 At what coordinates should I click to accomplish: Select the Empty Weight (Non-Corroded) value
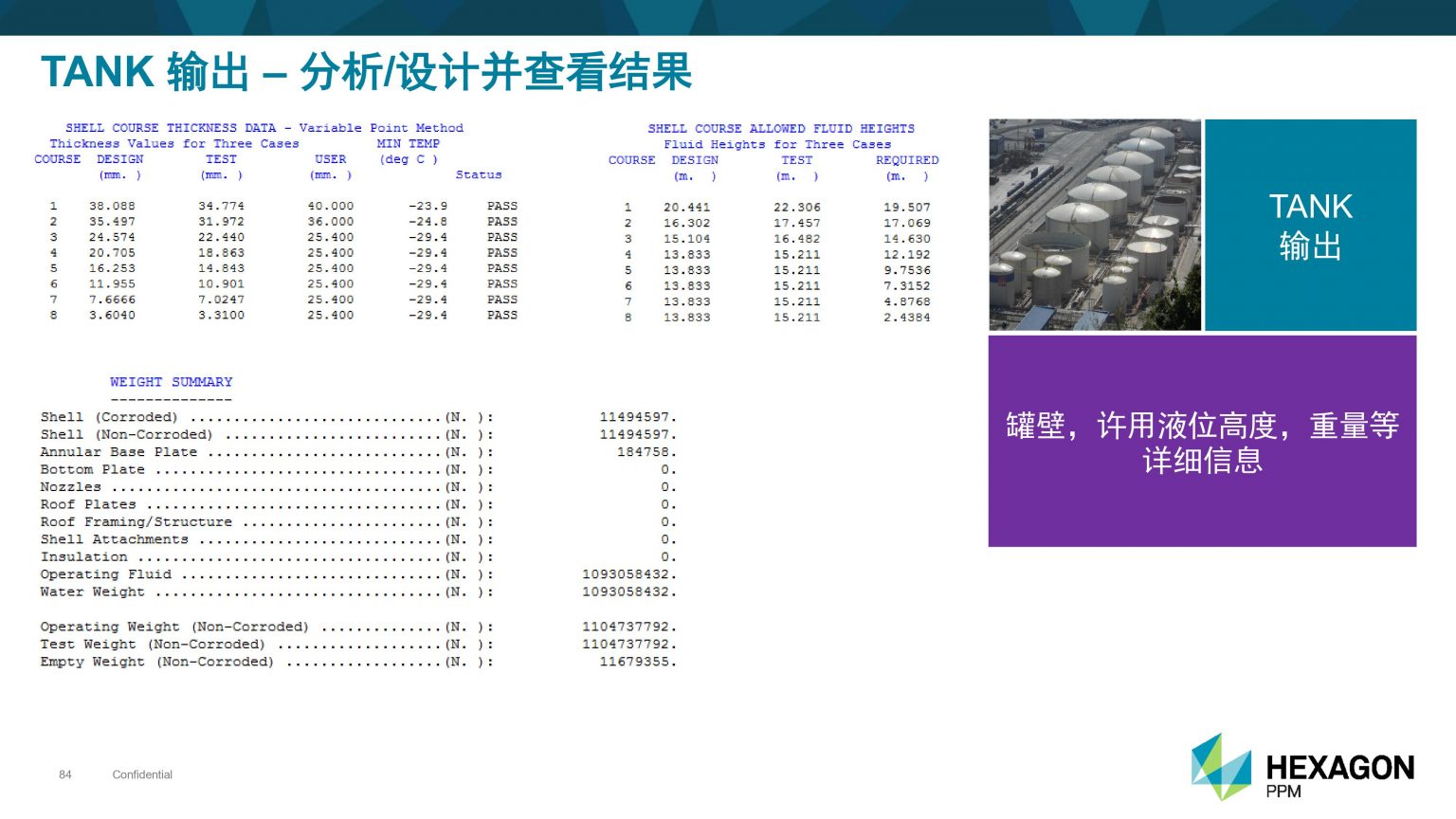(x=637, y=662)
